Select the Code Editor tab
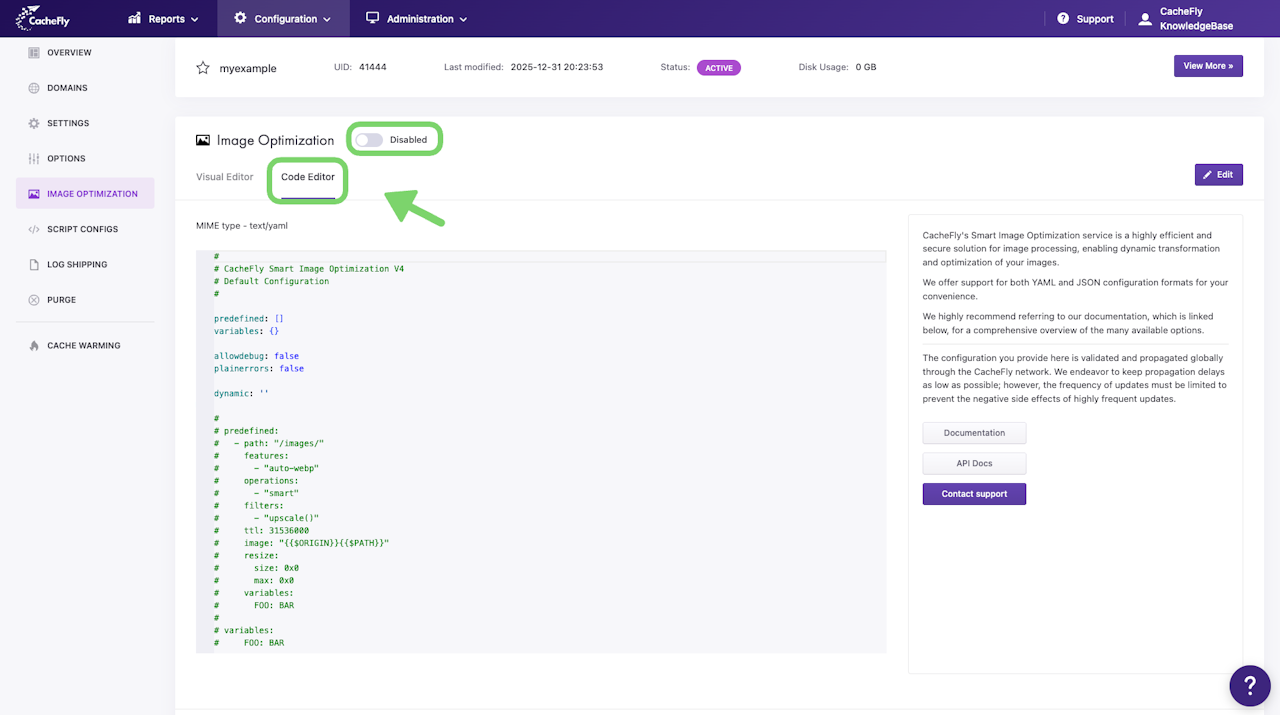 308,177
